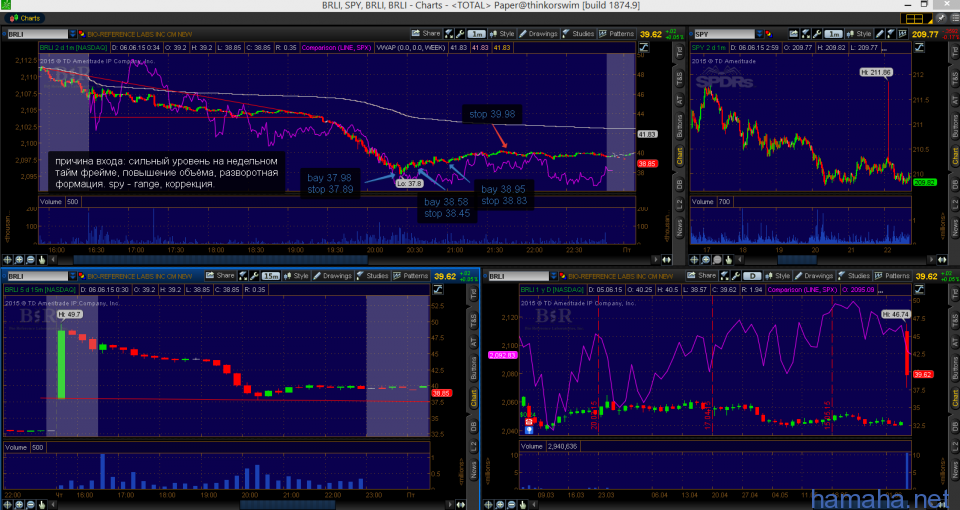Image resolution: width=960 pixels, height=510 pixels.
Task: Click Share in the BRLI 1m chart
Action: click(426, 34)
